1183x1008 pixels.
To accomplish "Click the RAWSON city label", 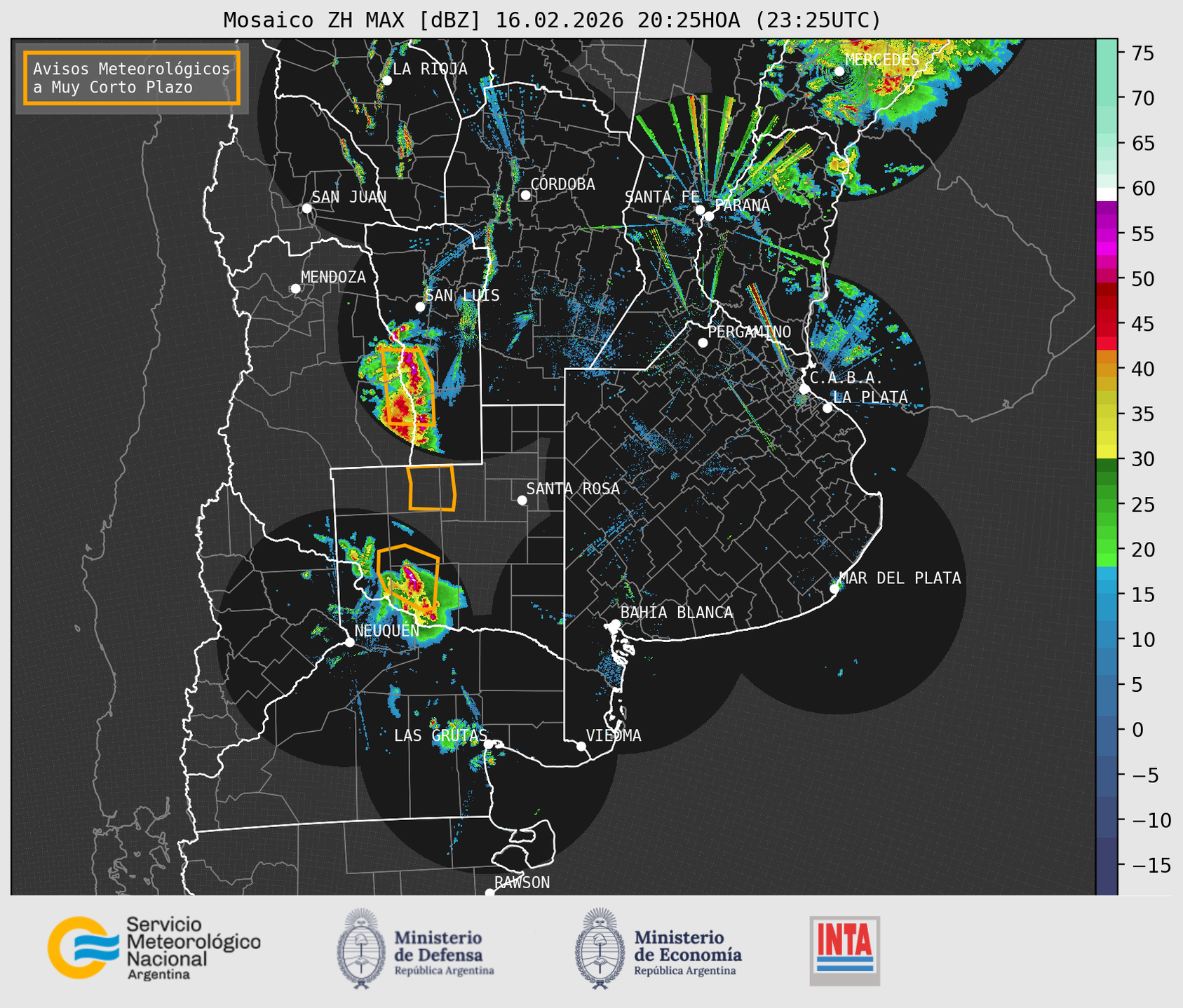I will pyautogui.click(x=522, y=883).
